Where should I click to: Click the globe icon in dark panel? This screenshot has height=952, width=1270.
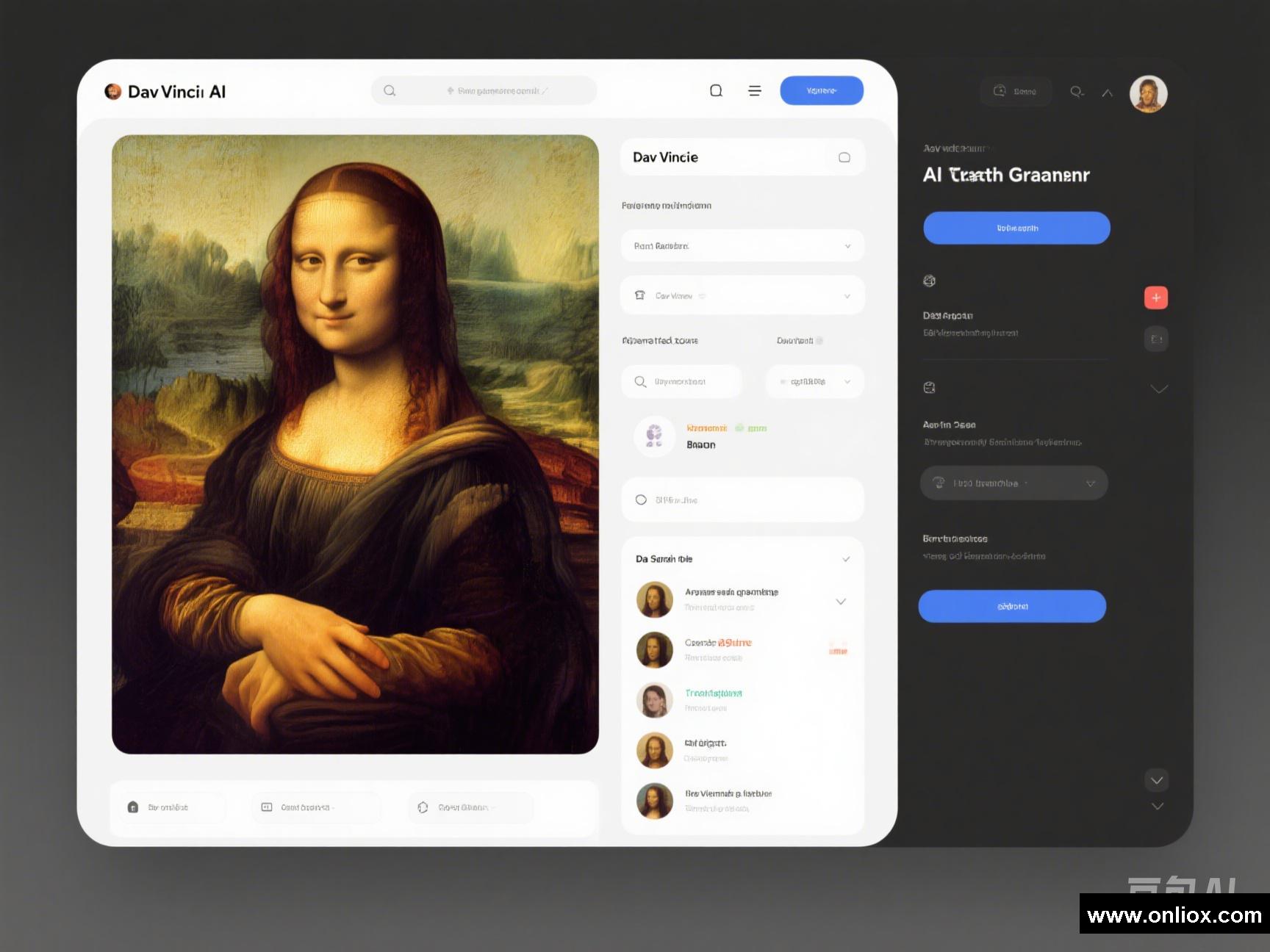(x=929, y=281)
